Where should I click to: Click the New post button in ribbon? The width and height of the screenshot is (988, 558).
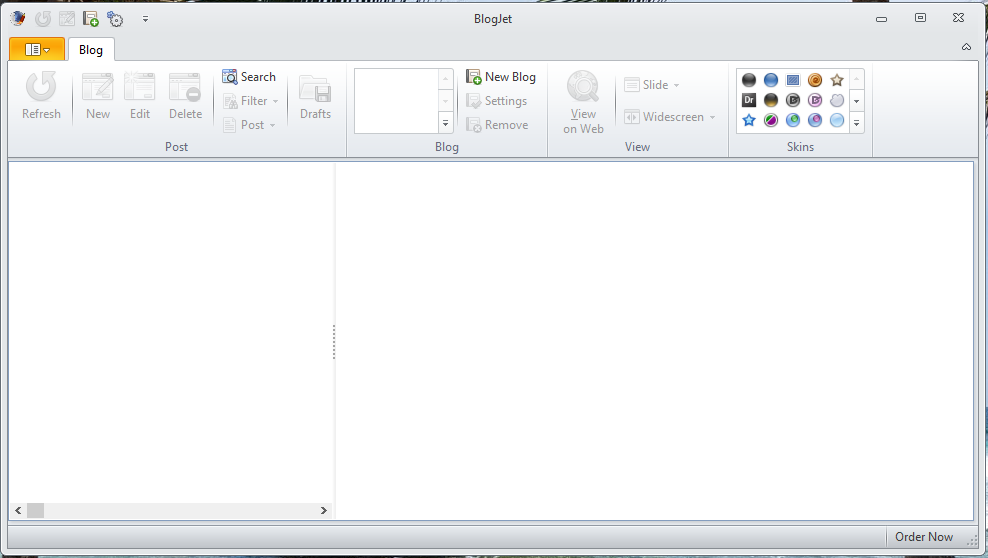click(98, 96)
